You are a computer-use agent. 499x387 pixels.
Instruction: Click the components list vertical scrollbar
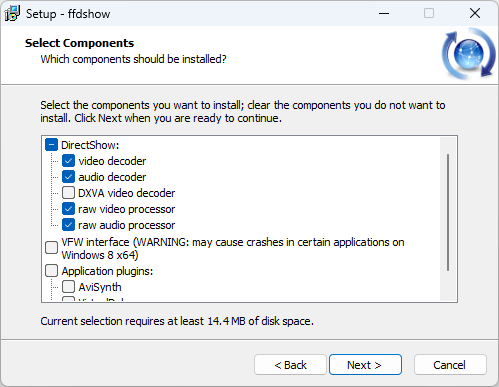[x=448, y=212]
